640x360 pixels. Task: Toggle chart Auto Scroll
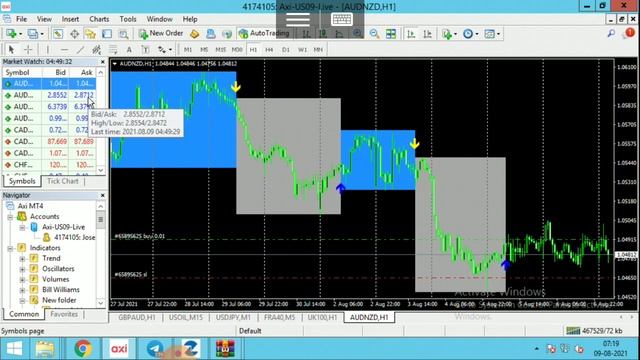tap(411, 33)
